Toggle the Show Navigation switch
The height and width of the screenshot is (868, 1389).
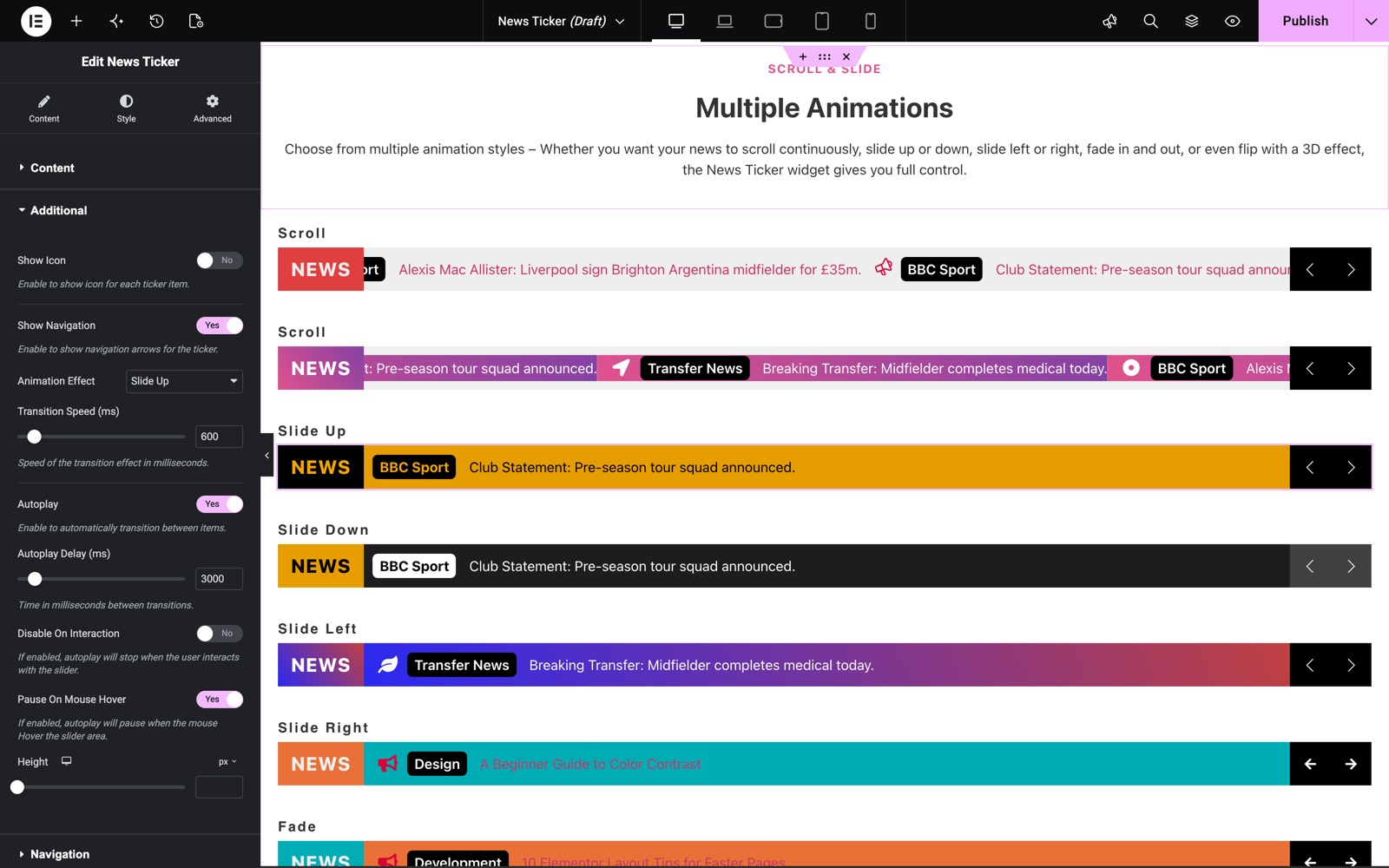[x=220, y=325]
